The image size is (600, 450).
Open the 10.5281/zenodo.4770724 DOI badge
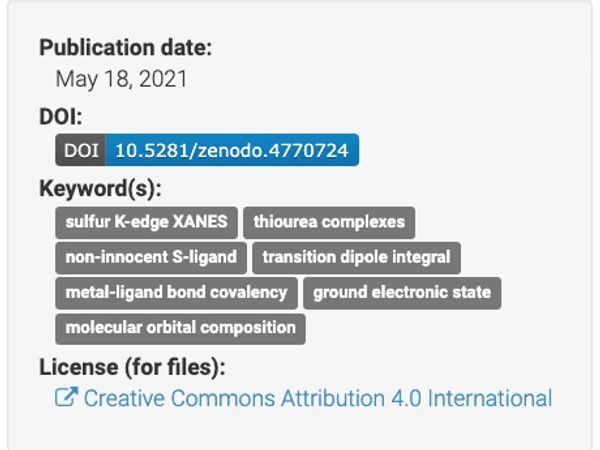pos(232,150)
